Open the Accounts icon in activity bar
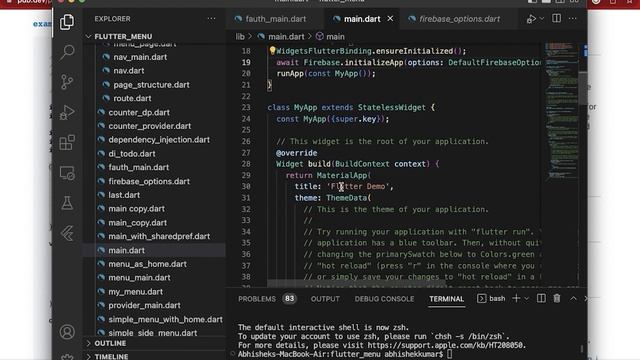The height and width of the screenshot is (360, 640). click(67, 332)
